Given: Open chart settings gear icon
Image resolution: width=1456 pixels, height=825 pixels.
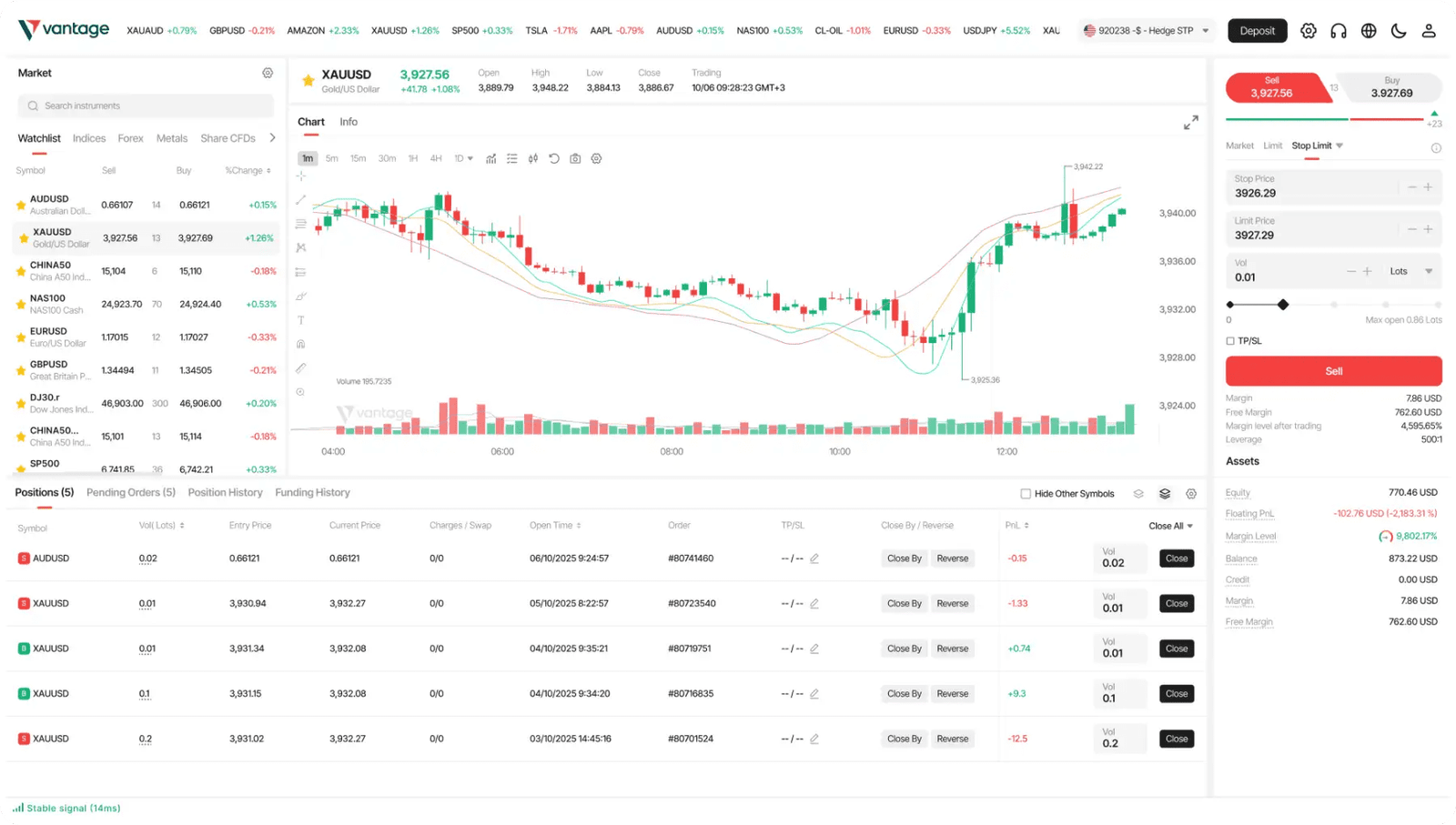Looking at the screenshot, I should tap(596, 158).
